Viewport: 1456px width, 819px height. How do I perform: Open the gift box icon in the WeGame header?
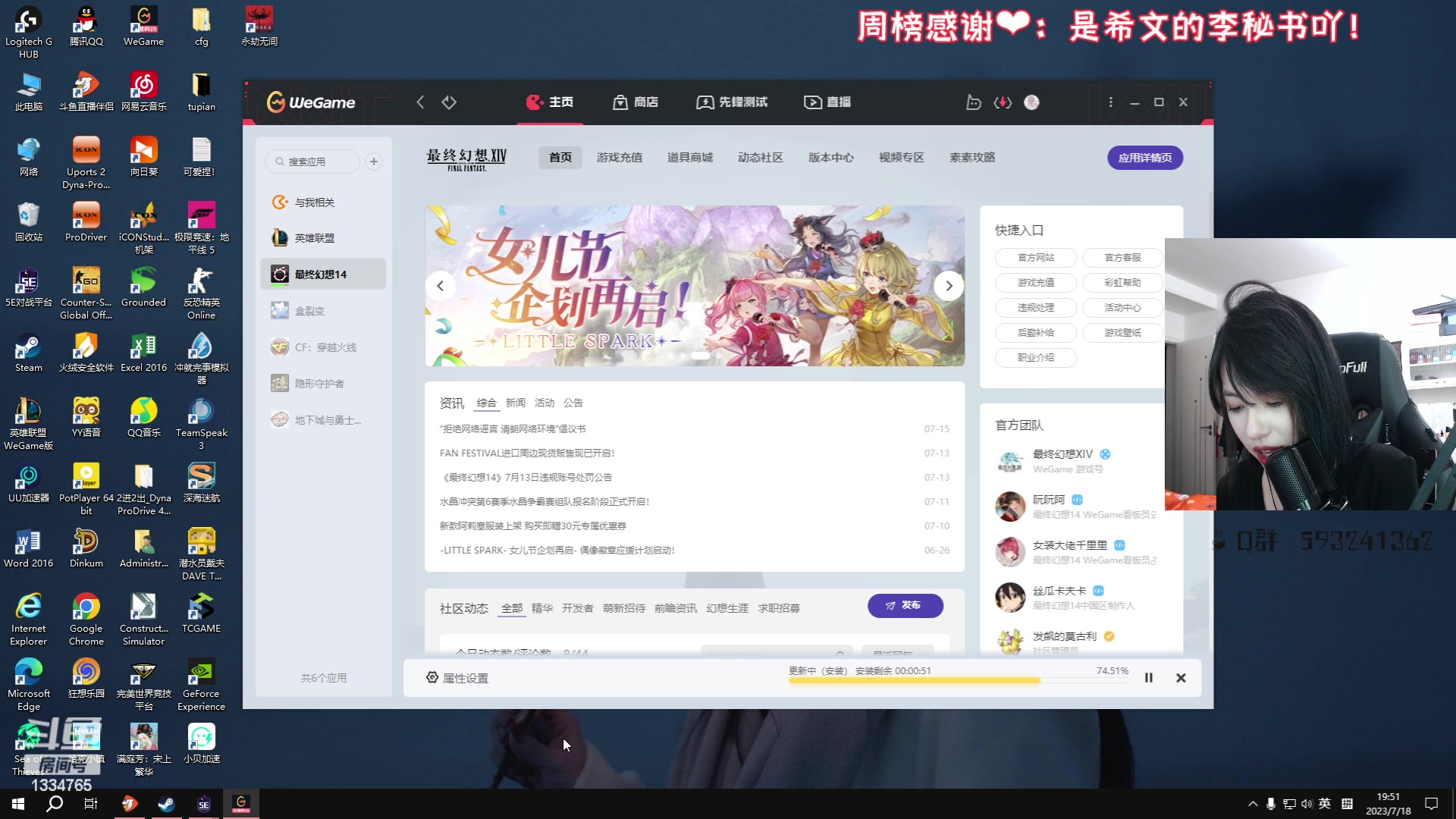(x=974, y=102)
